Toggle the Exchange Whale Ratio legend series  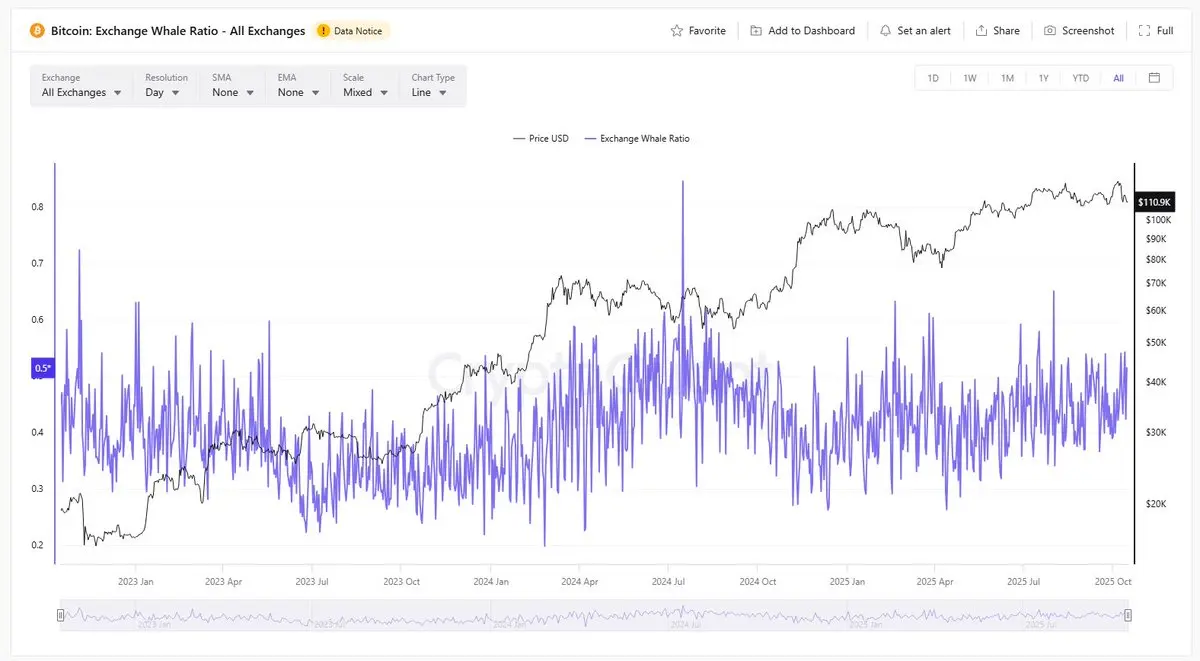tap(637, 139)
